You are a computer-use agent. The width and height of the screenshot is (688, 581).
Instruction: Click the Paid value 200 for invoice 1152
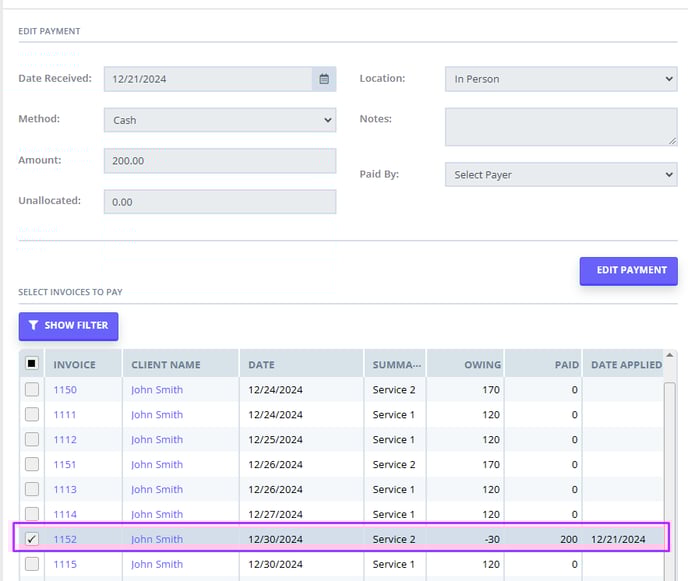pyautogui.click(x=569, y=539)
